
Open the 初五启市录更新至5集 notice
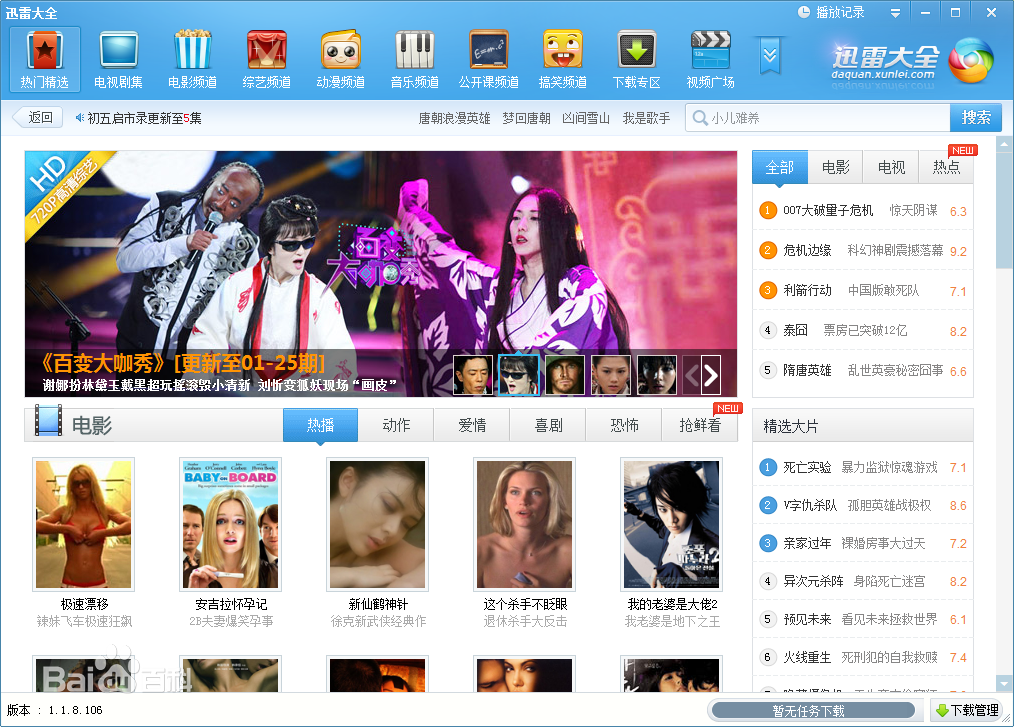point(144,118)
